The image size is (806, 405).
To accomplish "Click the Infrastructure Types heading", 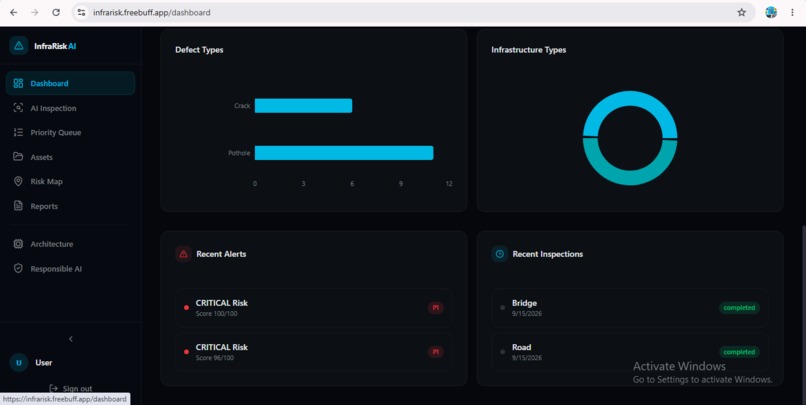I will (x=528, y=50).
